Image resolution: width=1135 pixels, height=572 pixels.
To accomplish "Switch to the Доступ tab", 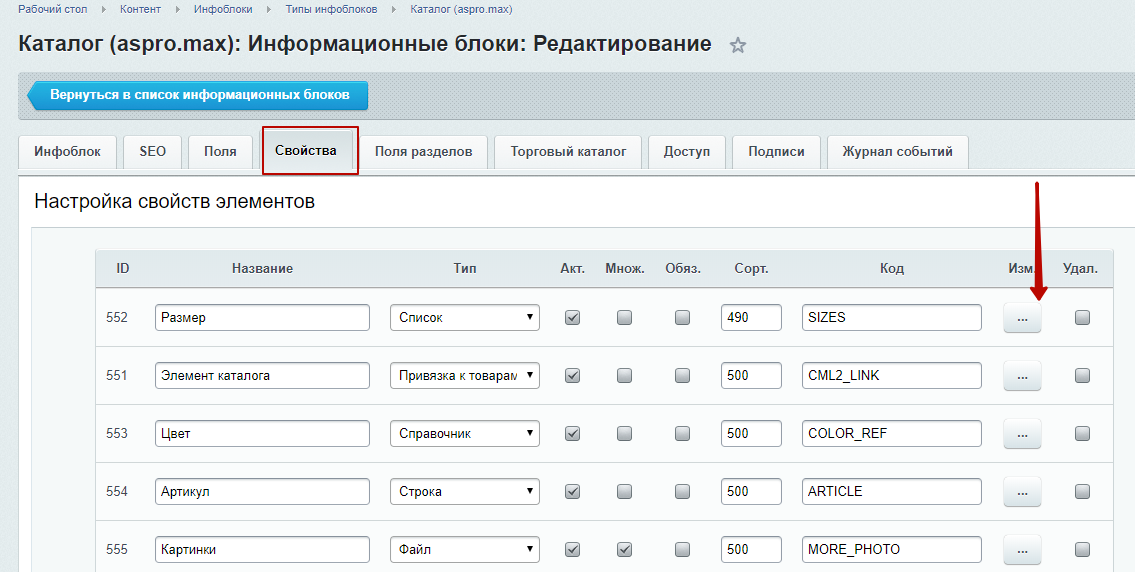I will point(687,152).
